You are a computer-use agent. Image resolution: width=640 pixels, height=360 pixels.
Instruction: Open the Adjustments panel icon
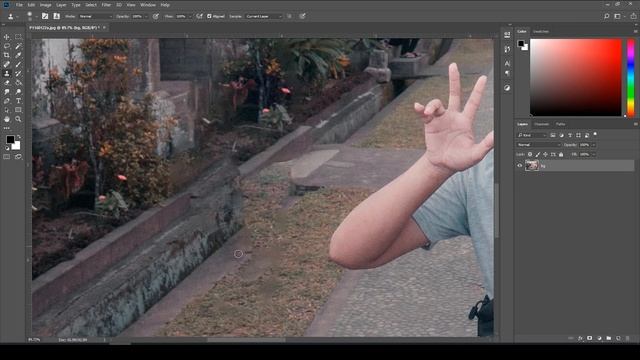[507, 88]
